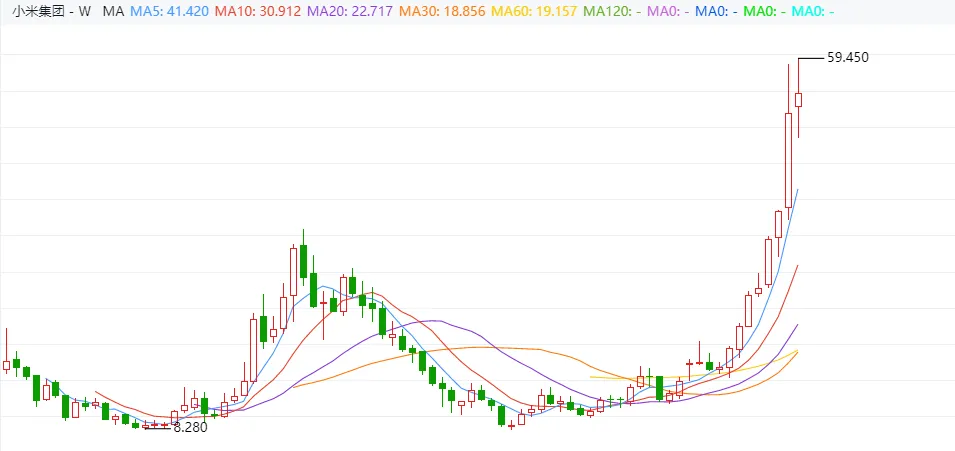Click the MA20: 22.717 legend value

350,11
